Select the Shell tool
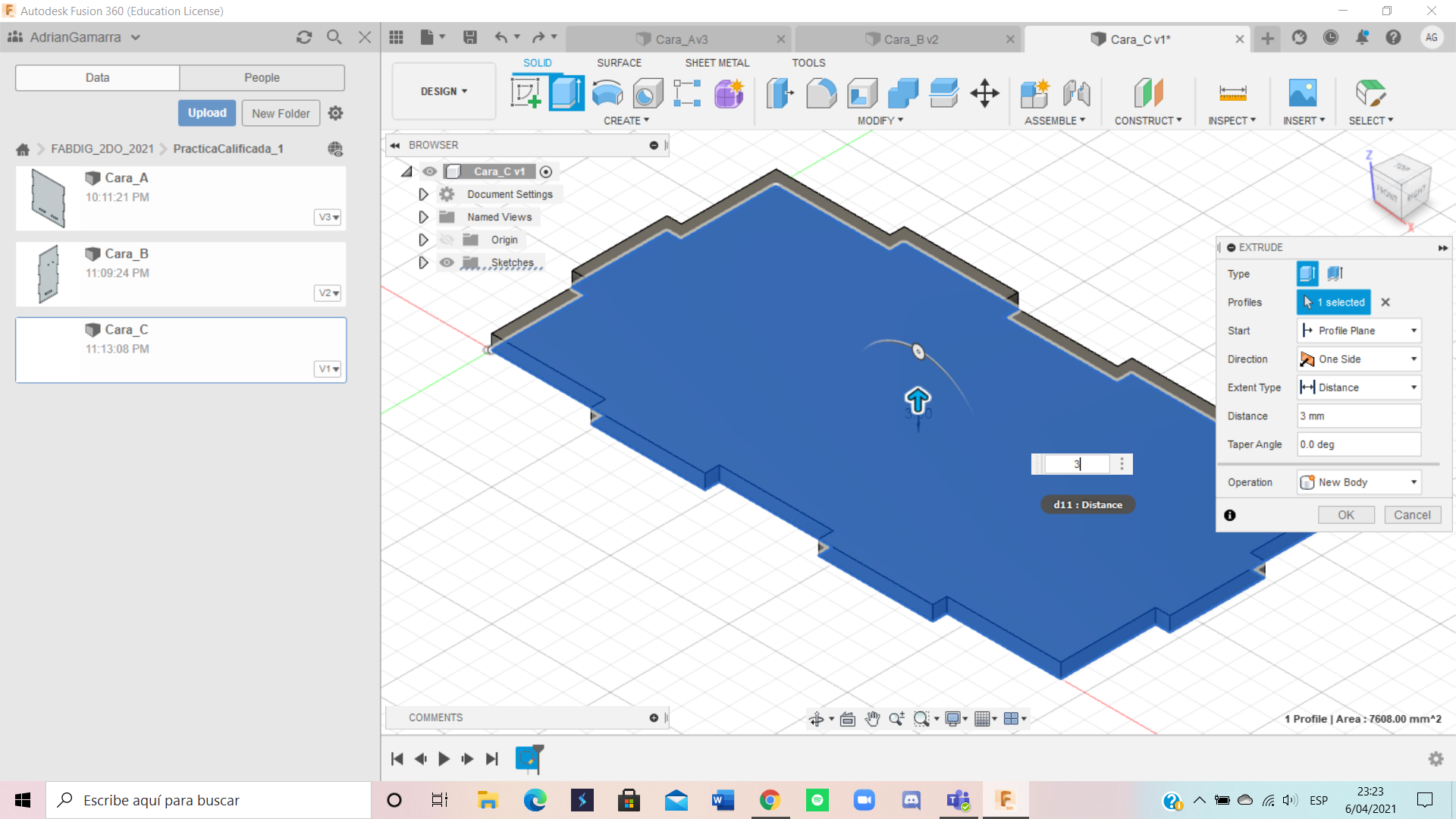1456x819 pixels. click(x=862, y=93)
